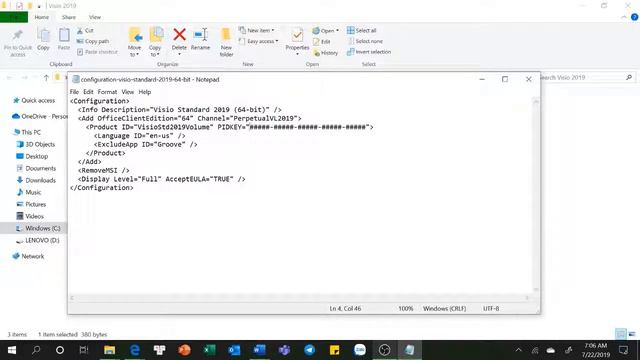Open Excel from taskbar
The width and height of the screenshot is (640, 360).
pos(209,350)
